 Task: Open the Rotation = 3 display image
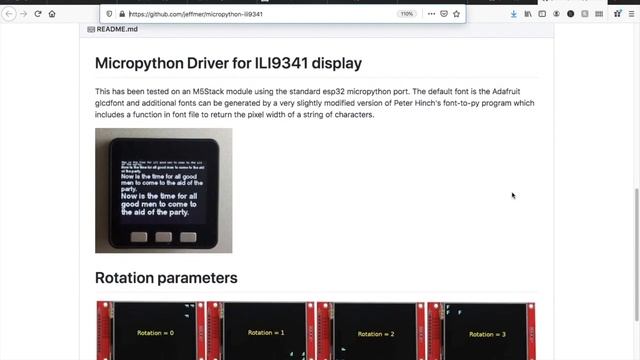[481, 331]
